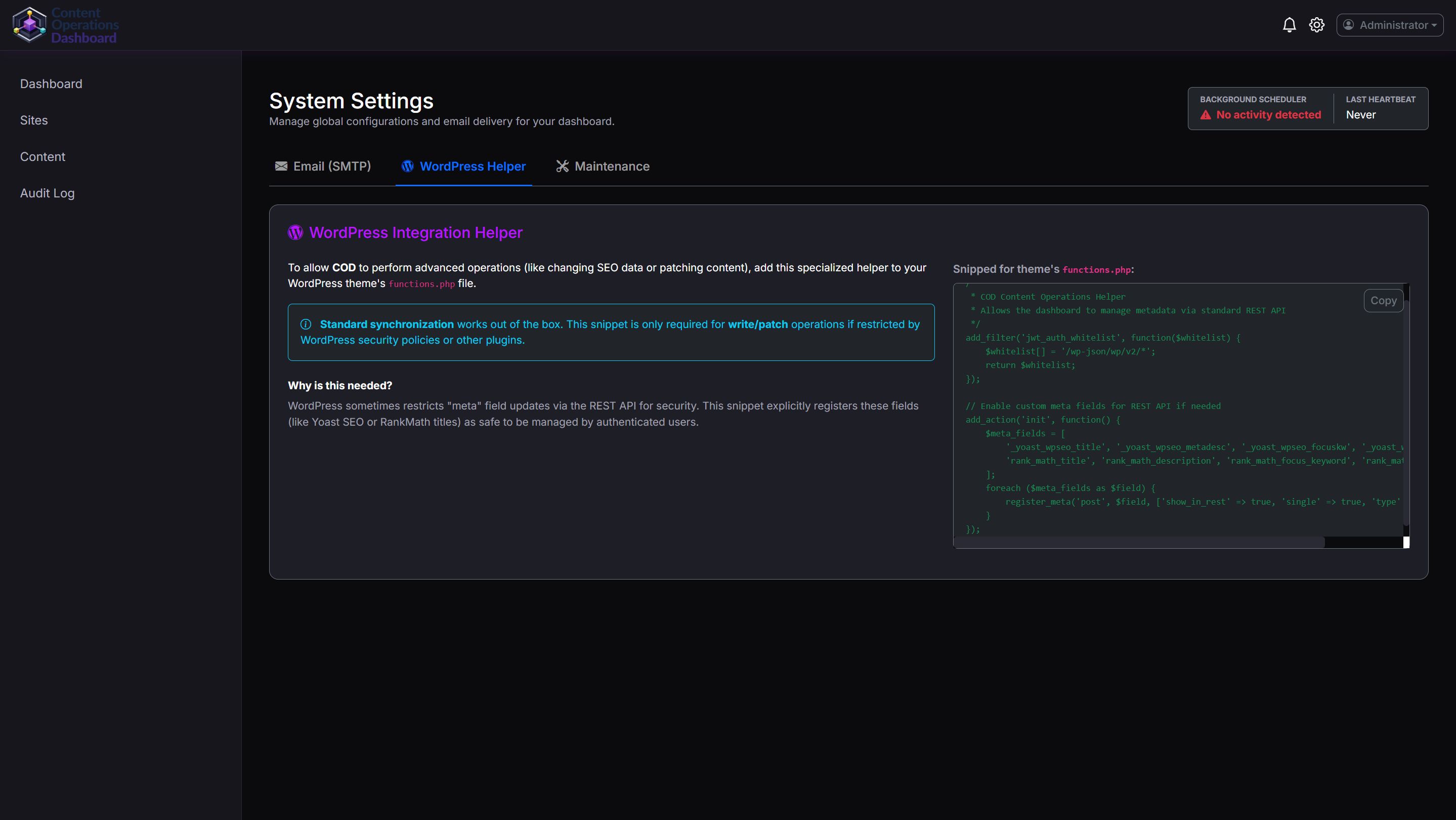Screen dimensions: 1456x820
Task: Open the Maintenance tab
Action: 612,166
